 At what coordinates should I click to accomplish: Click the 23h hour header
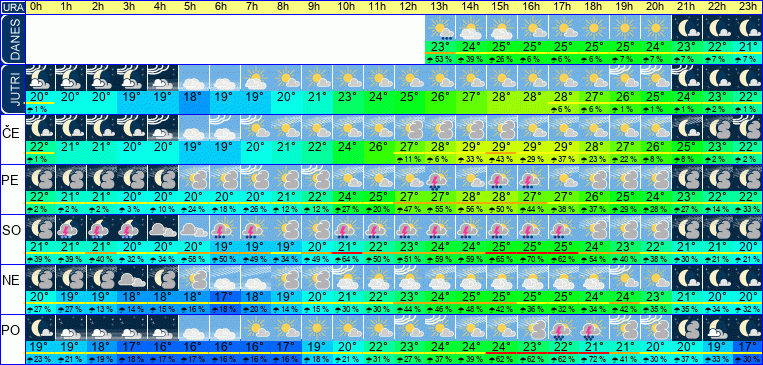coord(748,7)
